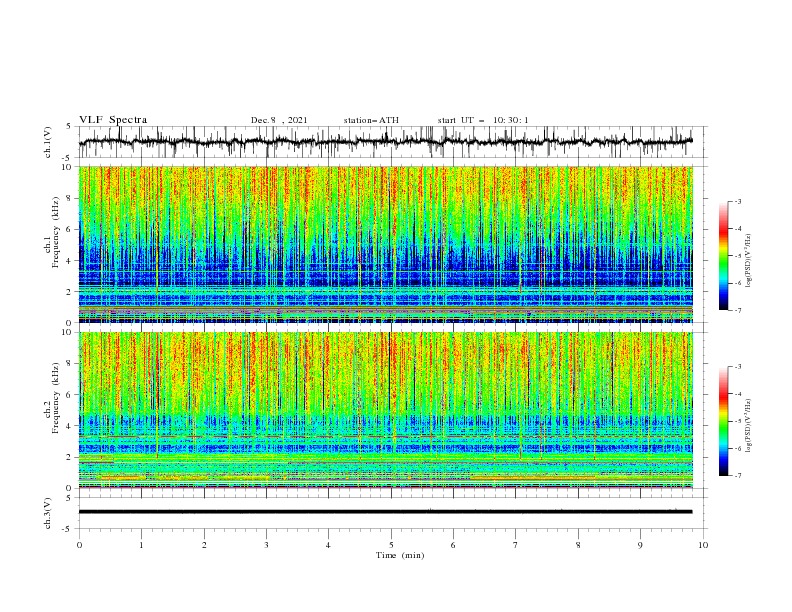Image resolution: width=792 pixels, height=612 pixels.
Task: Click the '0' tick on time axis
Action: (79, 545)
